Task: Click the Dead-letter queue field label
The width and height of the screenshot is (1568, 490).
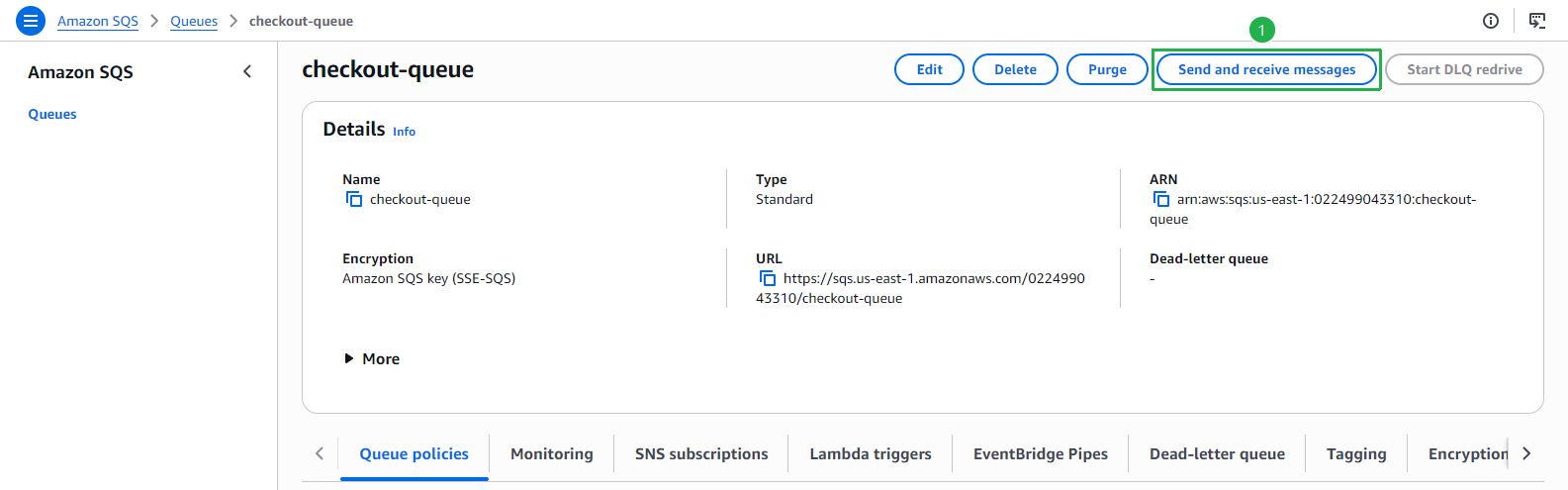Action: click(x=1209, y=258)
